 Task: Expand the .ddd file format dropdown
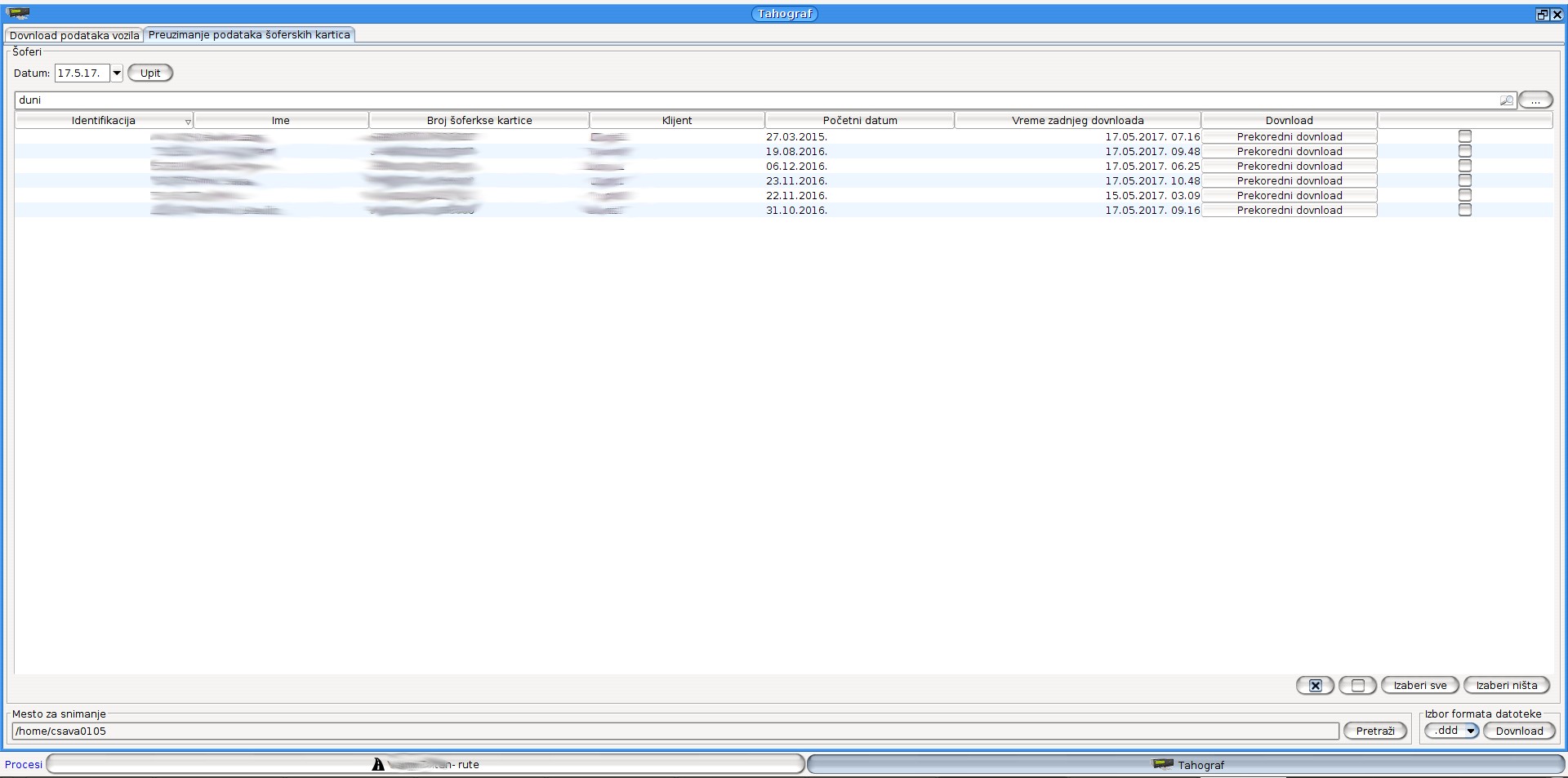[x=1470, y=731]
